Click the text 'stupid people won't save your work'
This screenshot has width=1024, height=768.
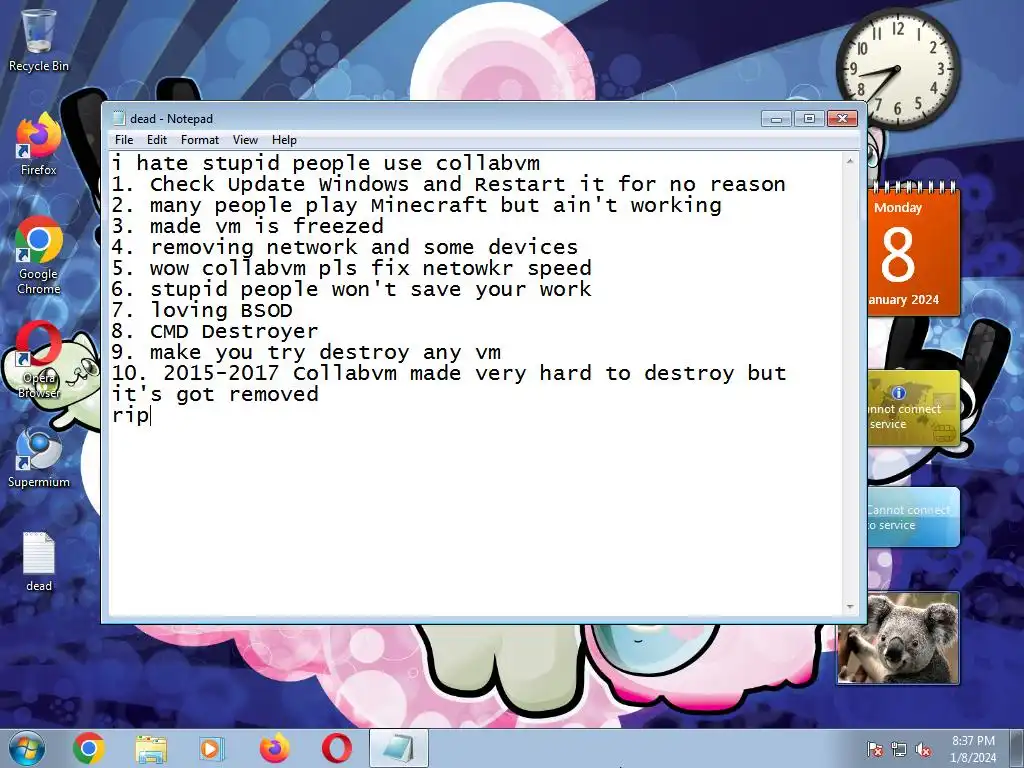(371, 289)
